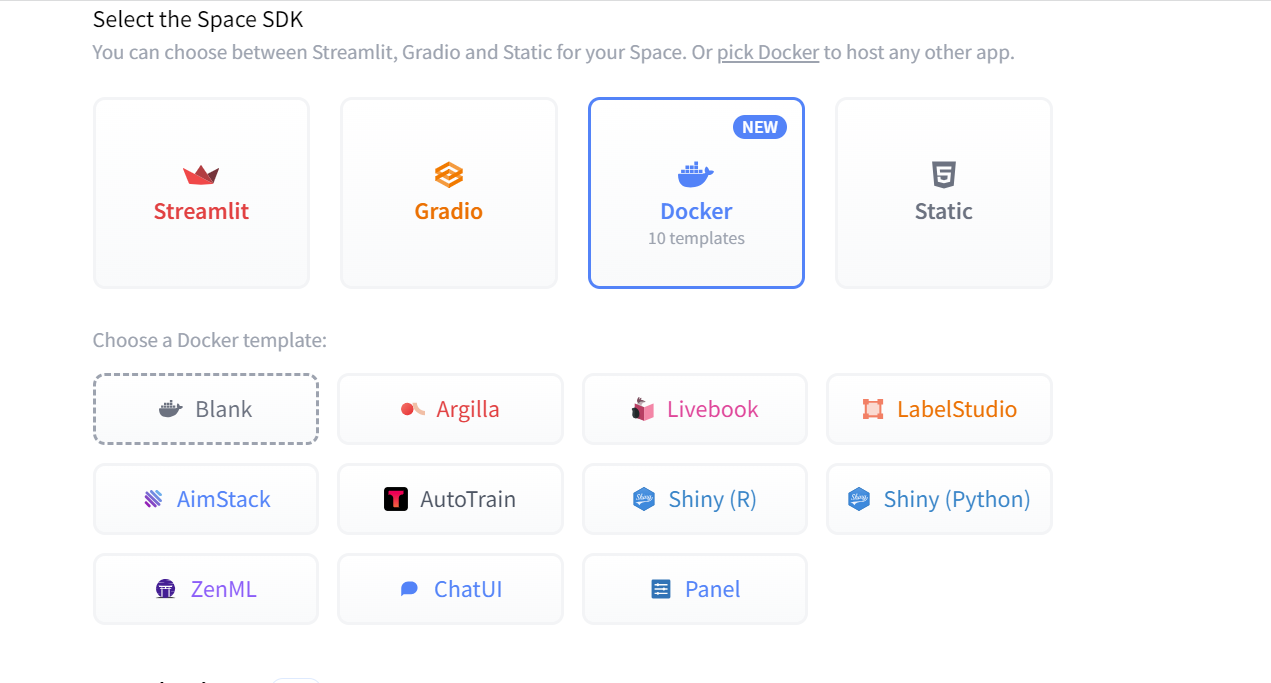The width and height of the screenshot is (1271, 683).
Task: Choose the Static SDK option
Action: click(x=943, y=193)
